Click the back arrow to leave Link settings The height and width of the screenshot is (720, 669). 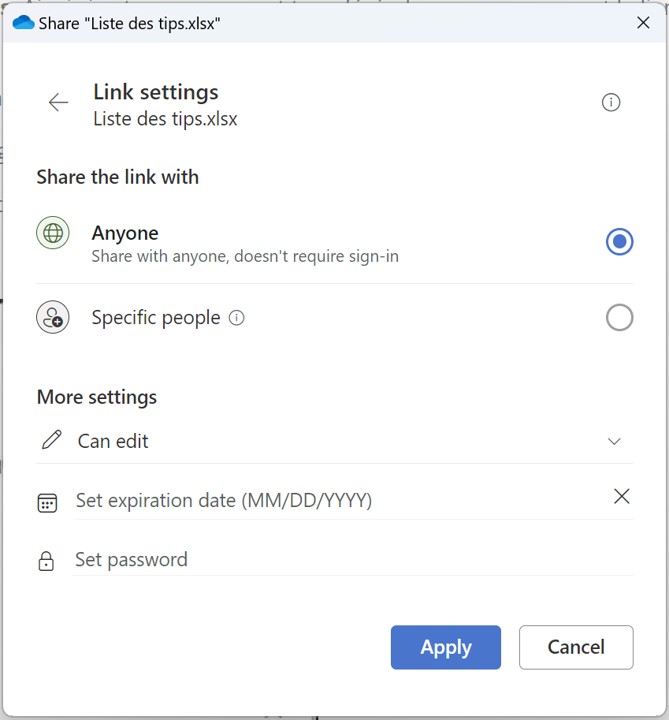pos(58,102)
